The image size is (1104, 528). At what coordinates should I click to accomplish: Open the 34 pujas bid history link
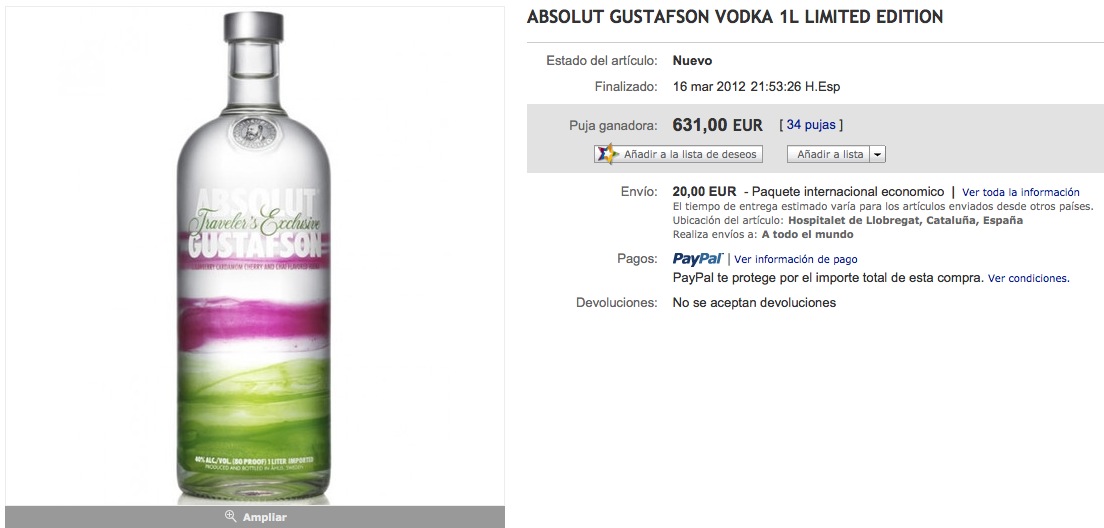click(x=811, y=125)
